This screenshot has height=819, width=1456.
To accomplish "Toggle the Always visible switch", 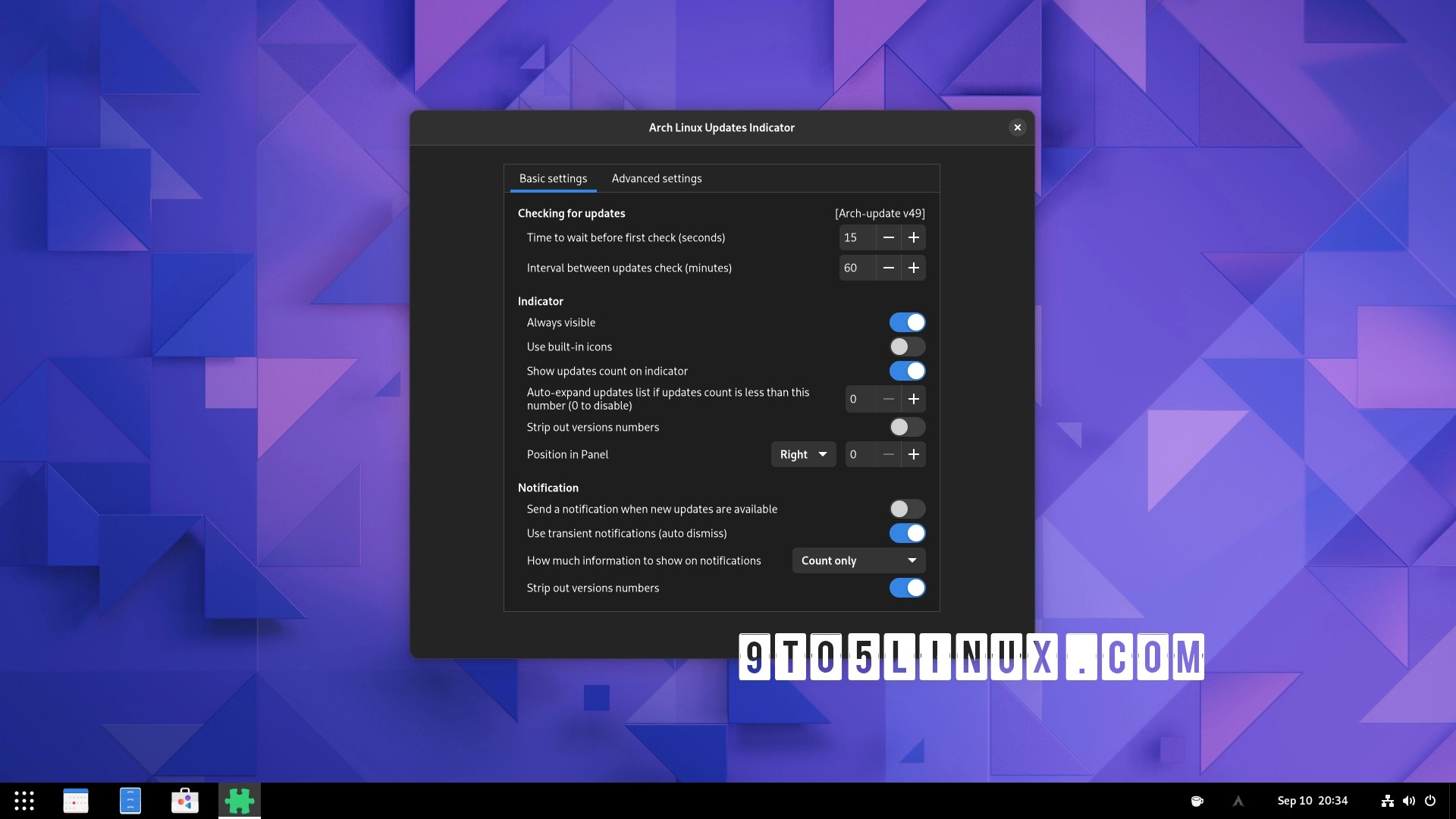I will [x=908, y=322].
